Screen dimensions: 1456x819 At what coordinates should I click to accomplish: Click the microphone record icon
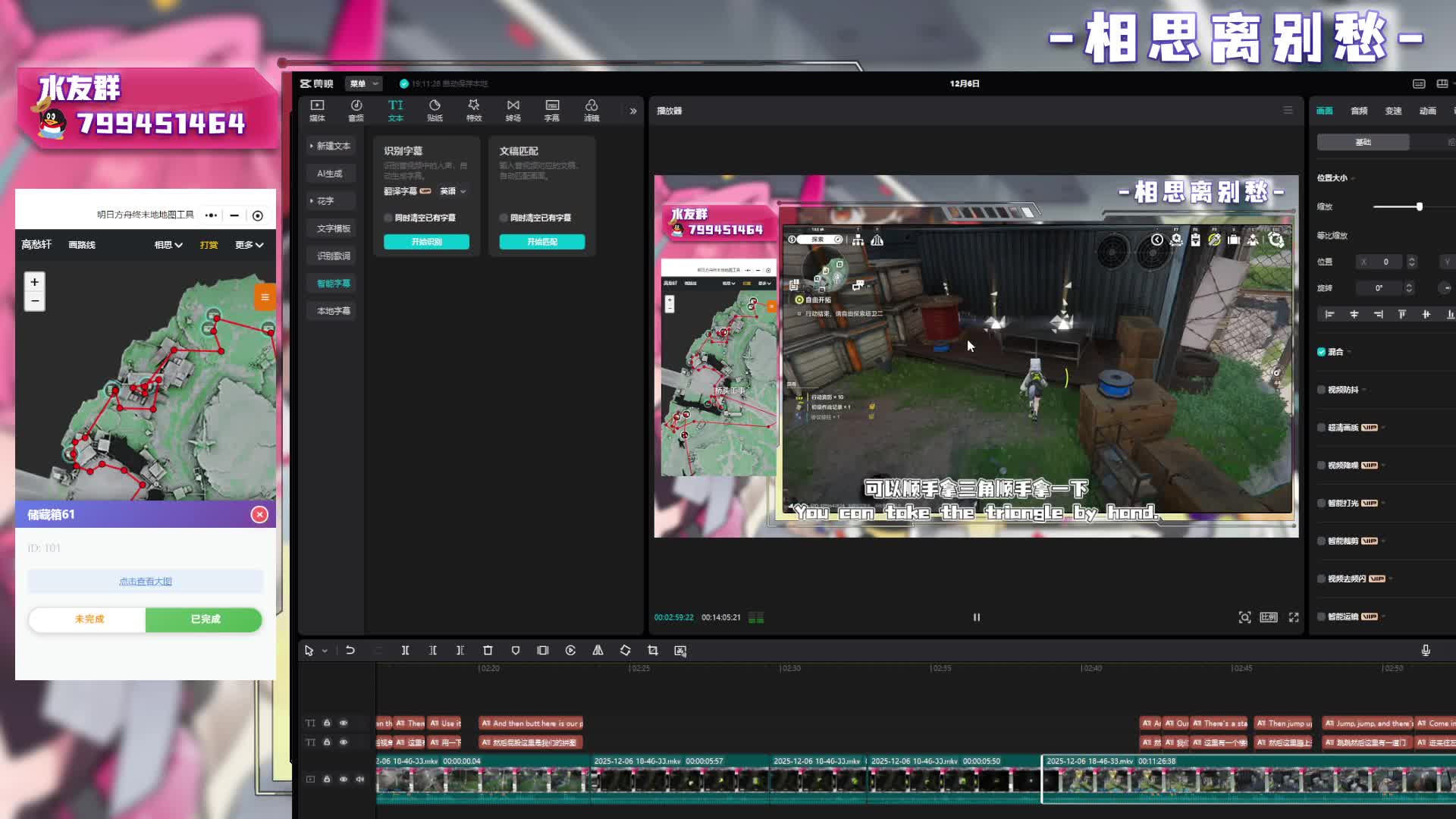[x=1426, y=651]
